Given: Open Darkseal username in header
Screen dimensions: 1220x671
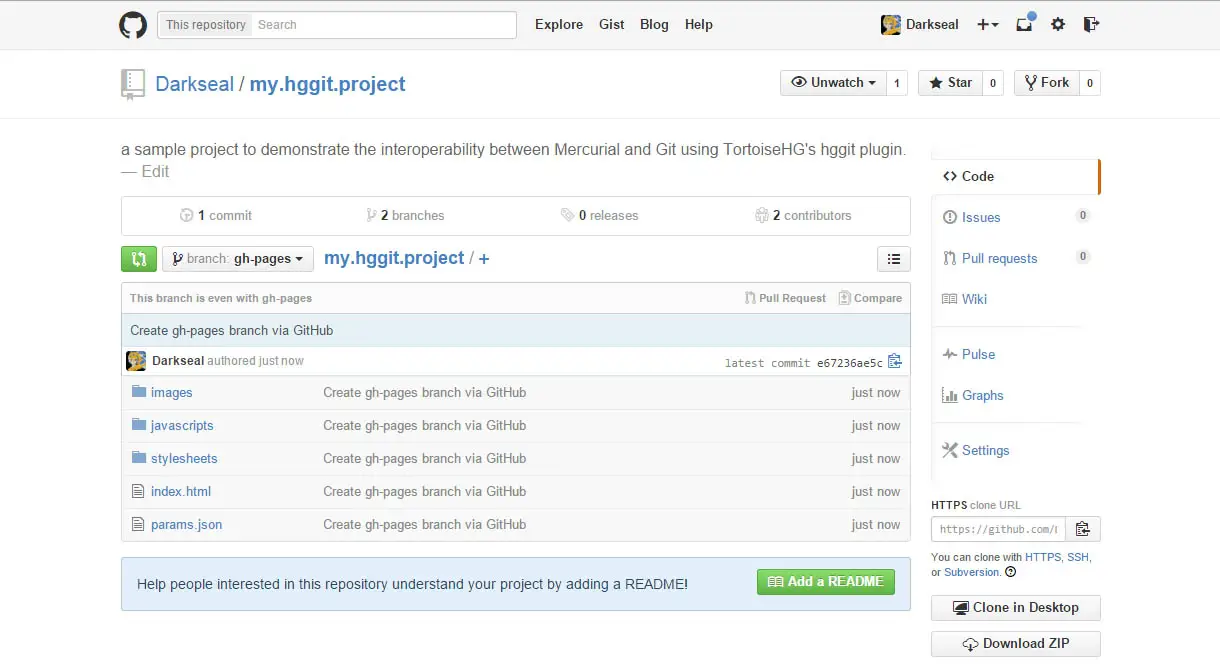Looking at the screenshot, I should [x=932, y=24].
